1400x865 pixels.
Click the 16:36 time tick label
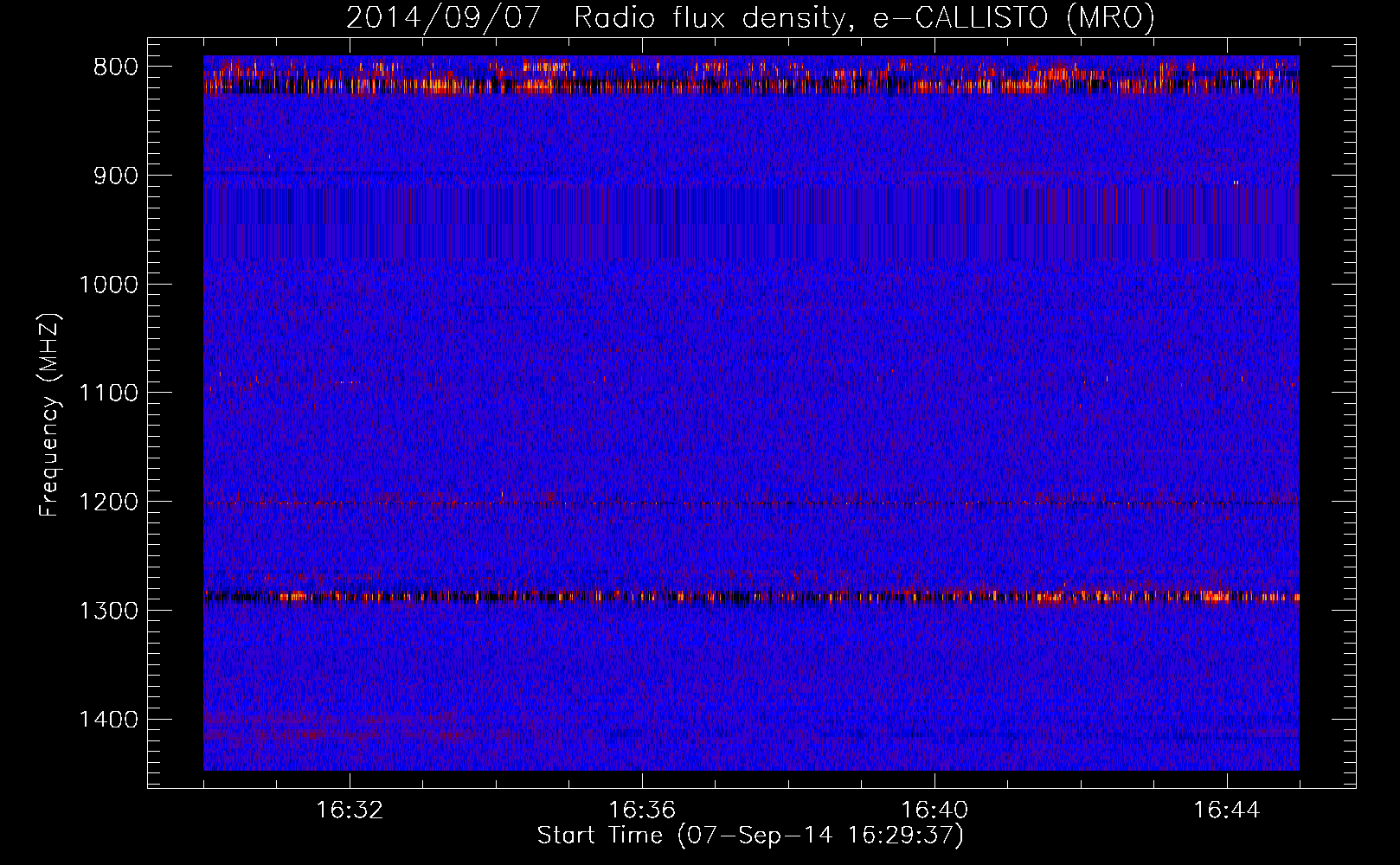642,811
